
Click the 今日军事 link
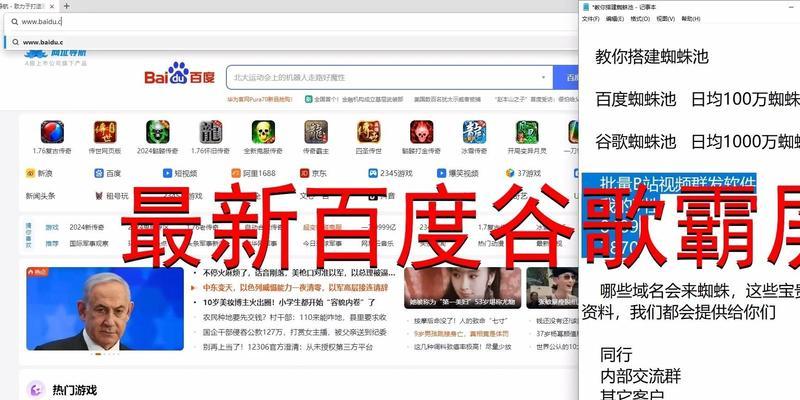click(x=320, y=244)
